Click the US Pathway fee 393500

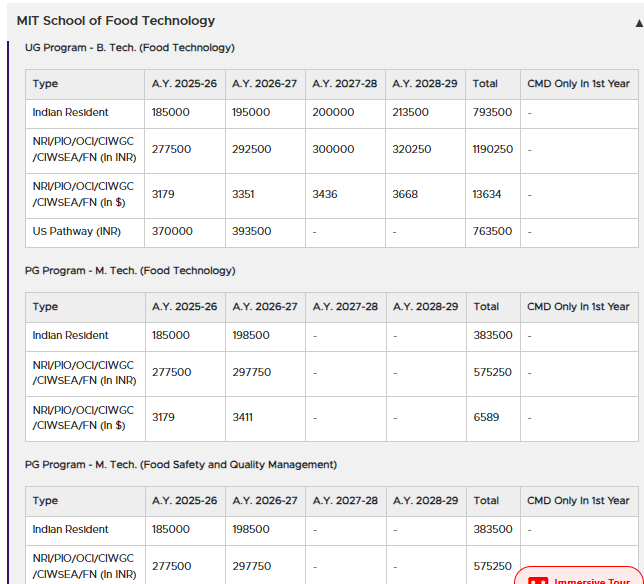[x=251, y=231]
